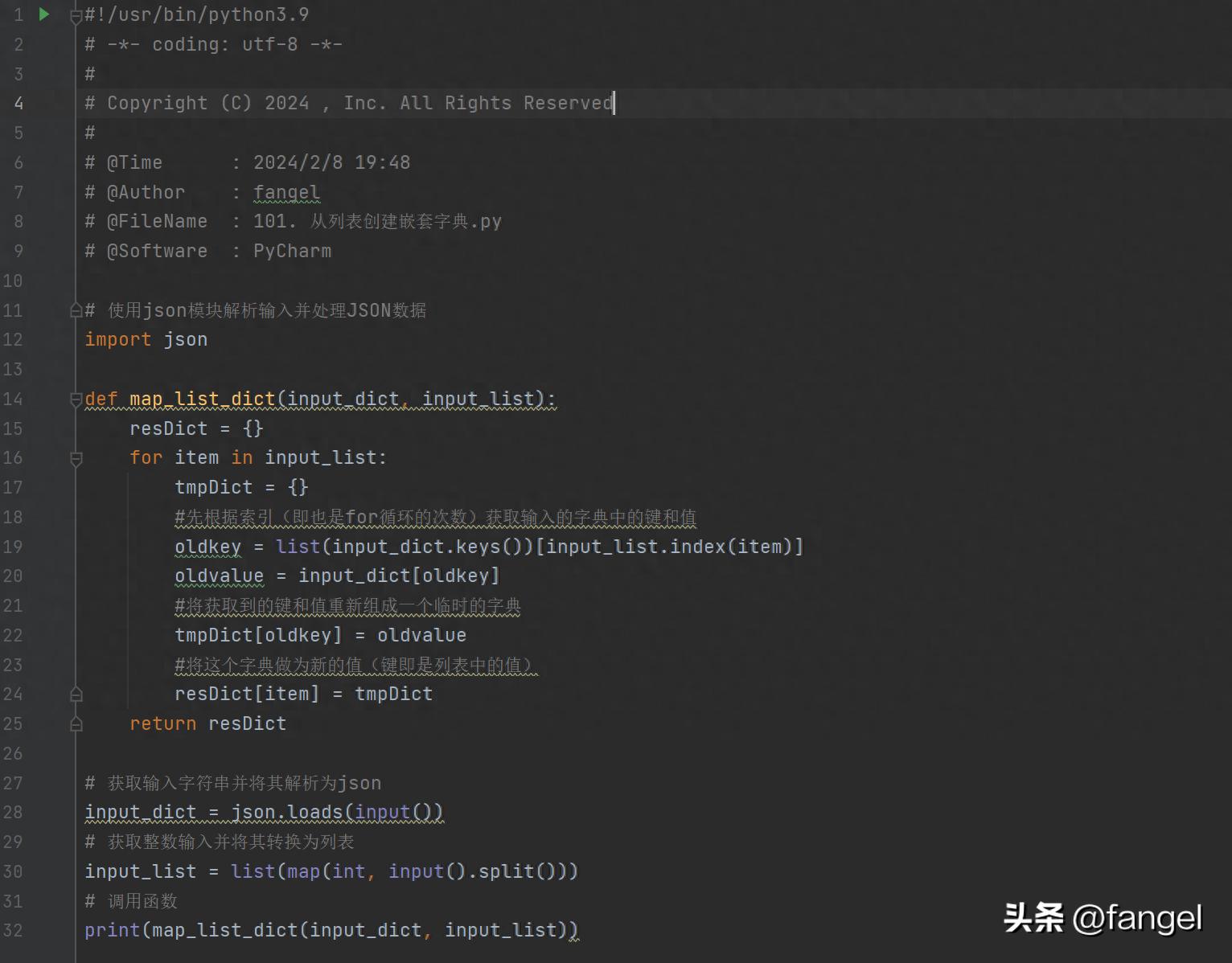1232x963 pixels.
Task: Click the Chinese comment on line 21
Action: 348,605
